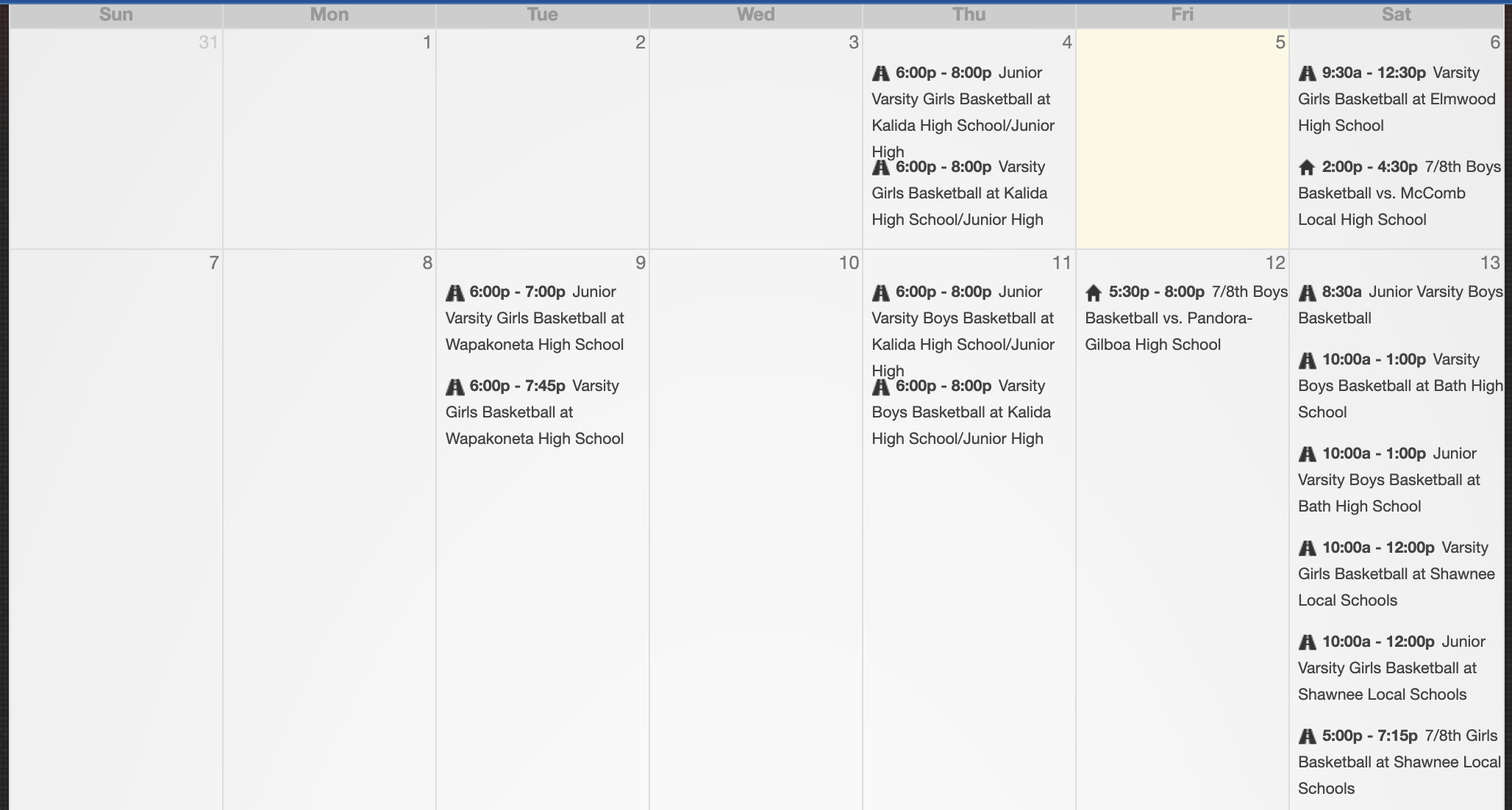Open Varsity Girls Basketball at Shawnee Local event

click(x=1397, y=574)
